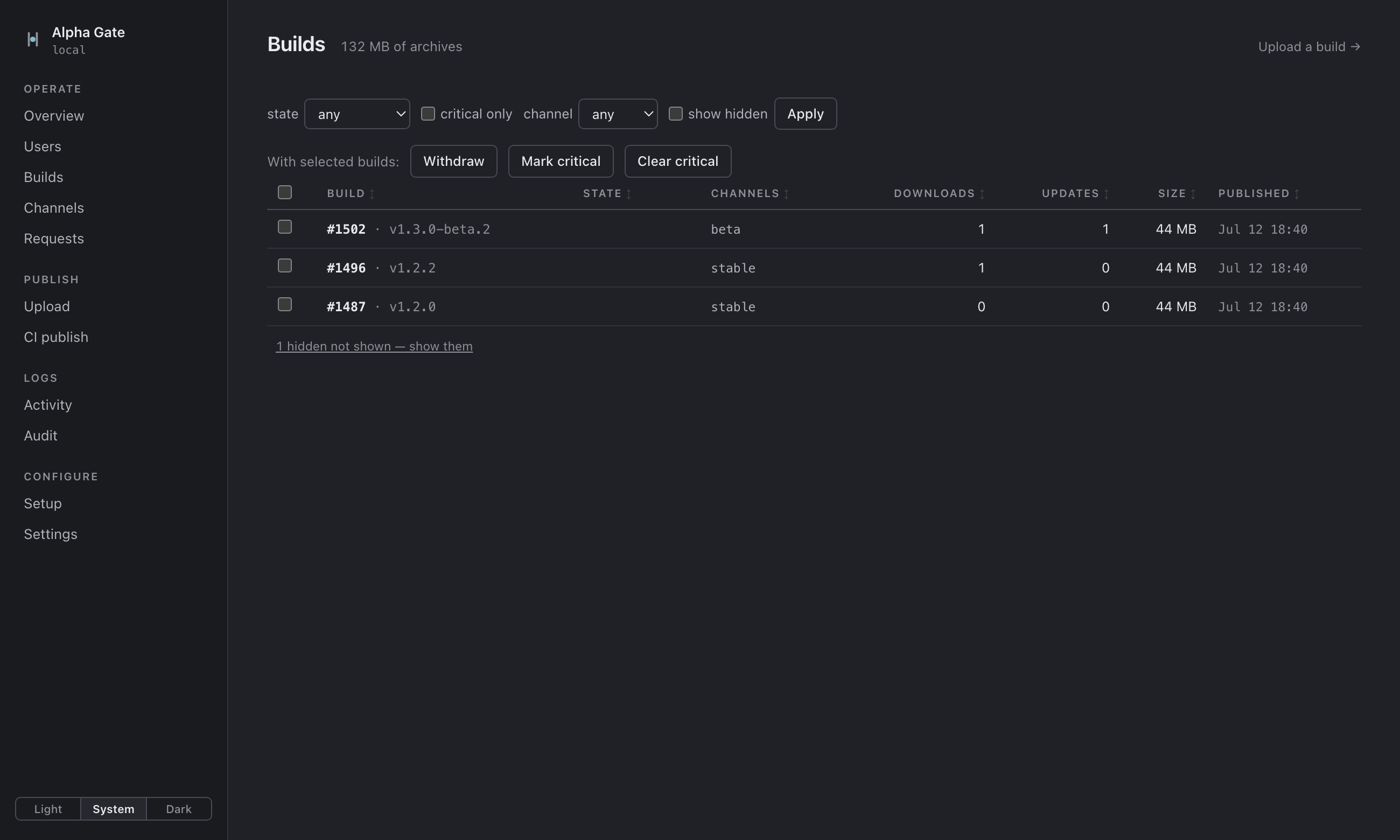Switch theme to Dark
This screenshot has width=1400, height=840.
coord(179,809)
